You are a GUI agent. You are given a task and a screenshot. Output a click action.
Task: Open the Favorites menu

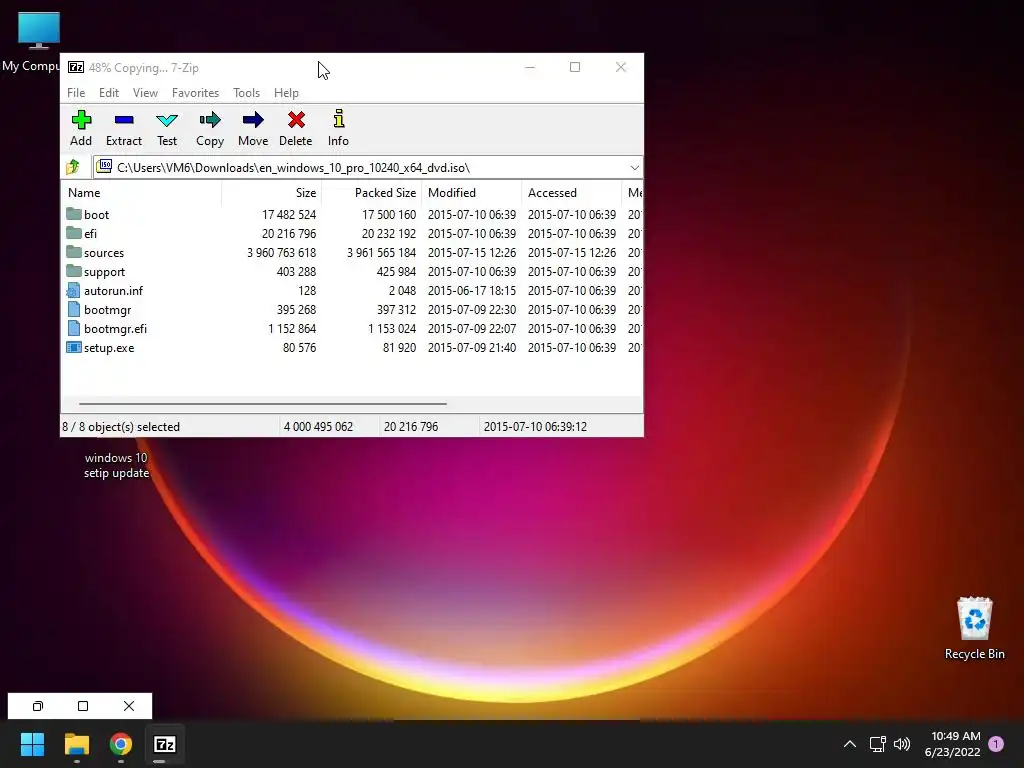click(x=195, y=93)
